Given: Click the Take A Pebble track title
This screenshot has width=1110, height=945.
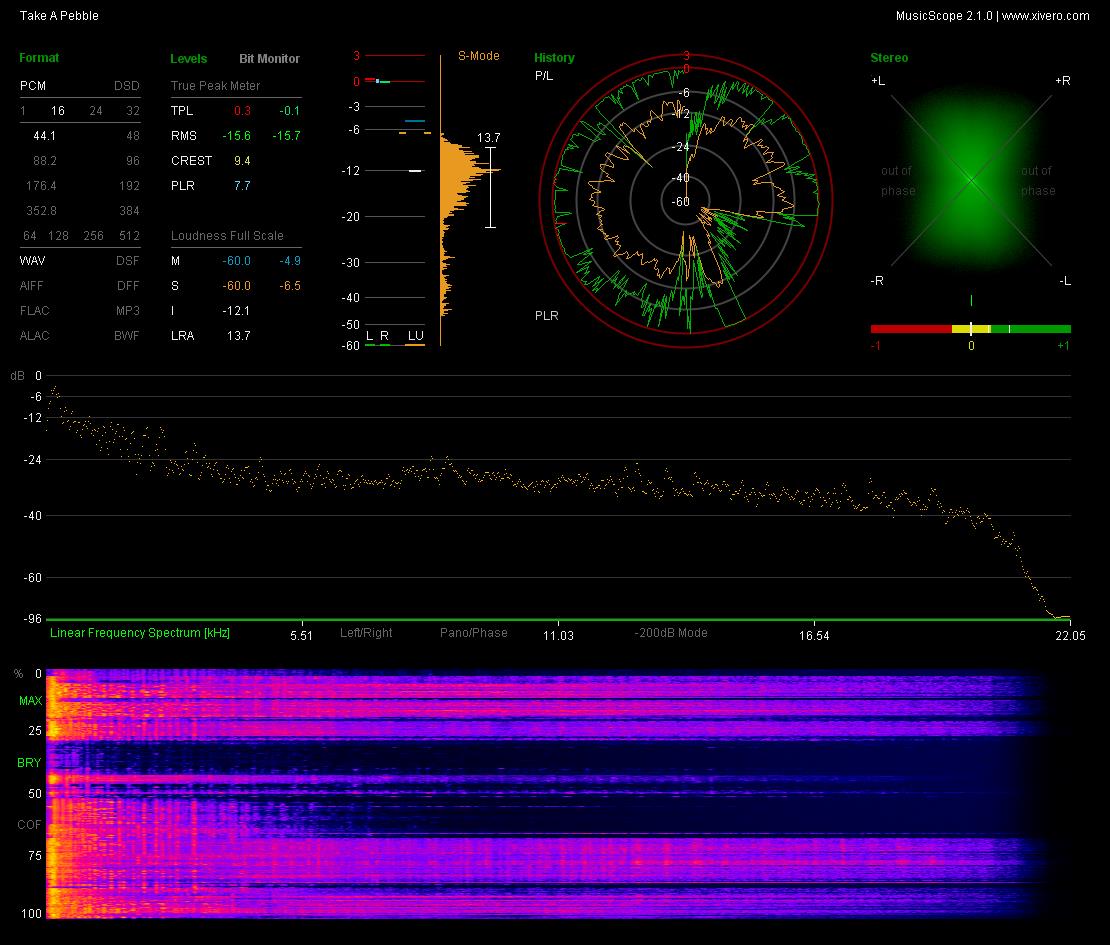Looking at the screenshot, I should pos(59,16).
